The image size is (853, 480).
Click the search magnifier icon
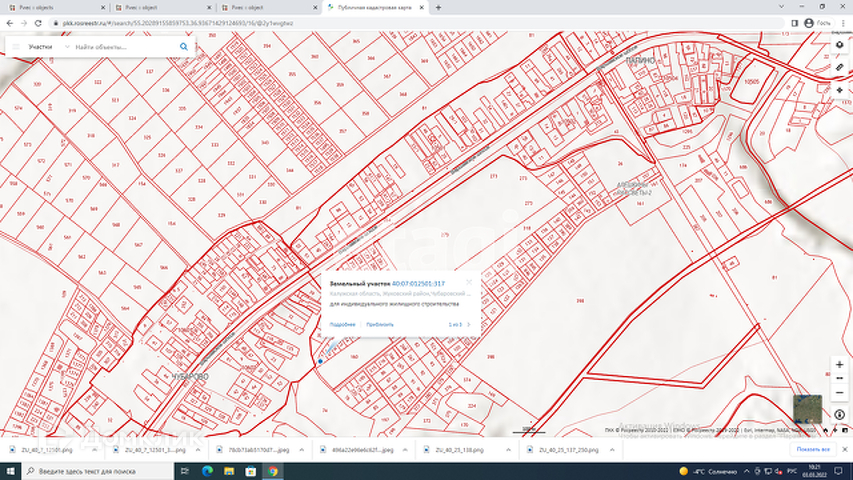click(x=184, y=46)
